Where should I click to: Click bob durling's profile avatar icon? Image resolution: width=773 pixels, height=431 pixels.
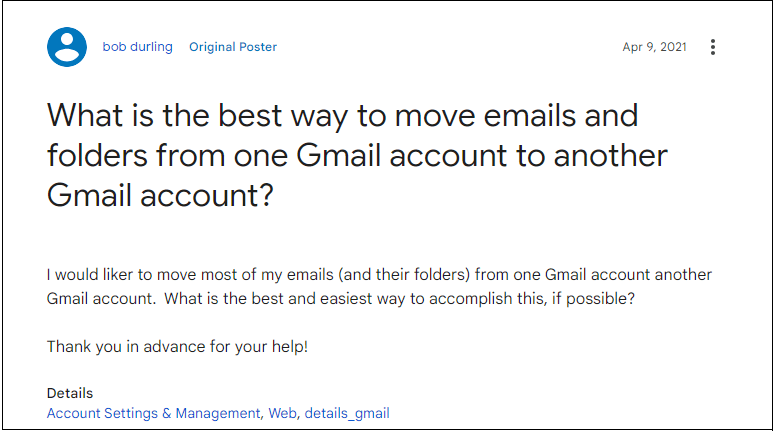point(67,47)
